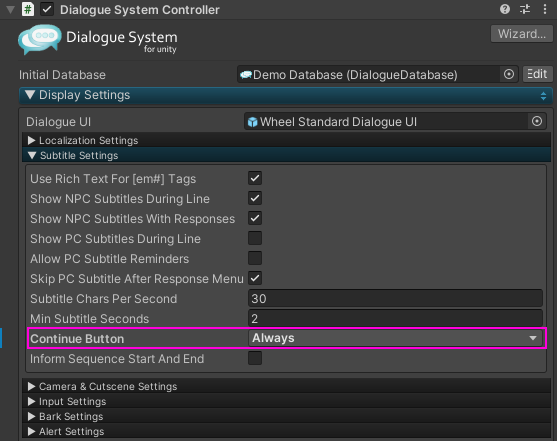The height and width of the screenshot is (441, 557).
Task: Click the Wizard... button
Action: click(521, 34)
